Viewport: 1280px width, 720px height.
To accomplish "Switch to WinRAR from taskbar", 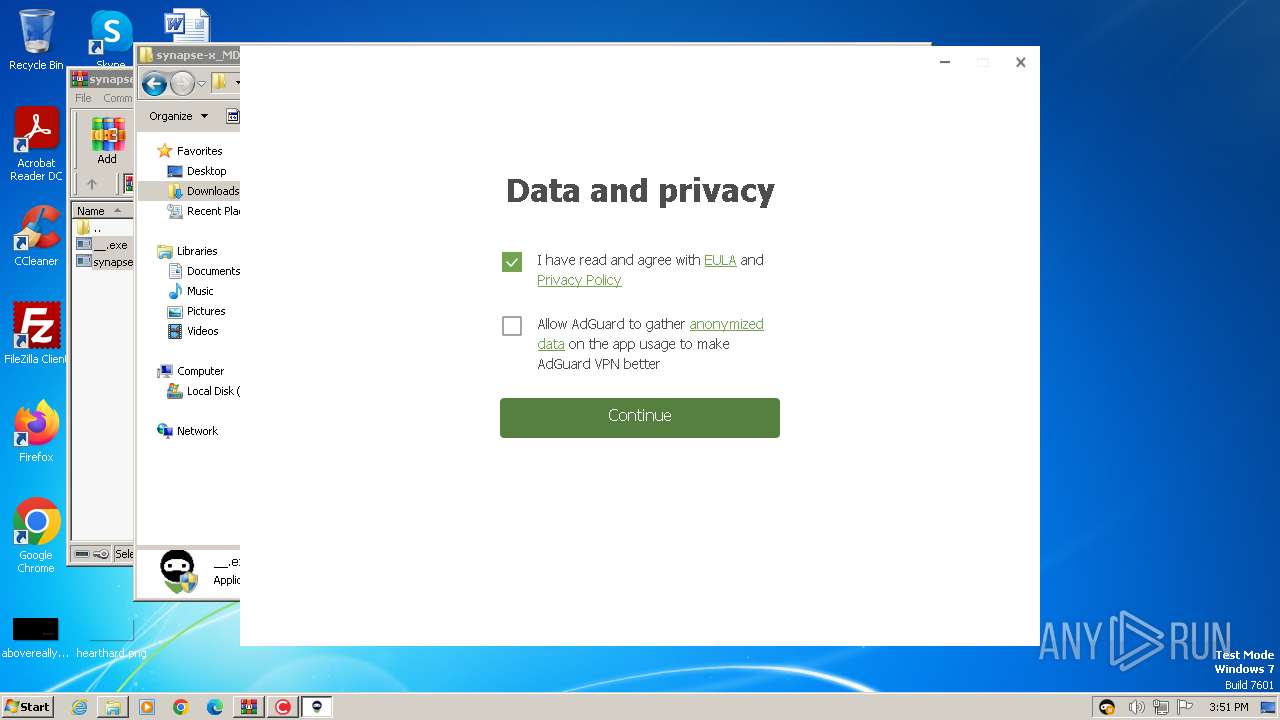I will (249, 707).
